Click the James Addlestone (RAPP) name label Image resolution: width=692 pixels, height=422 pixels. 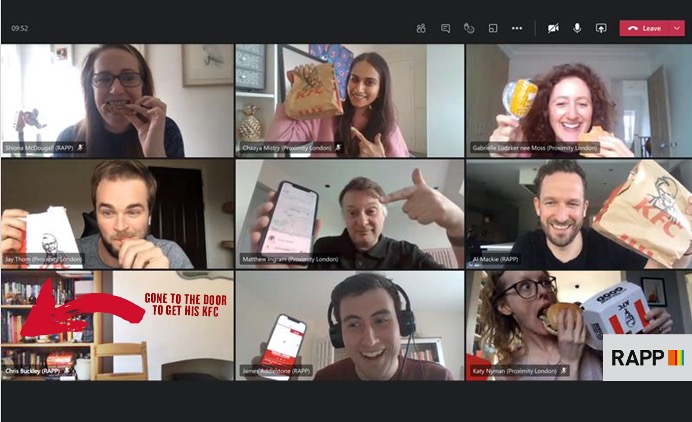point(276,371)
